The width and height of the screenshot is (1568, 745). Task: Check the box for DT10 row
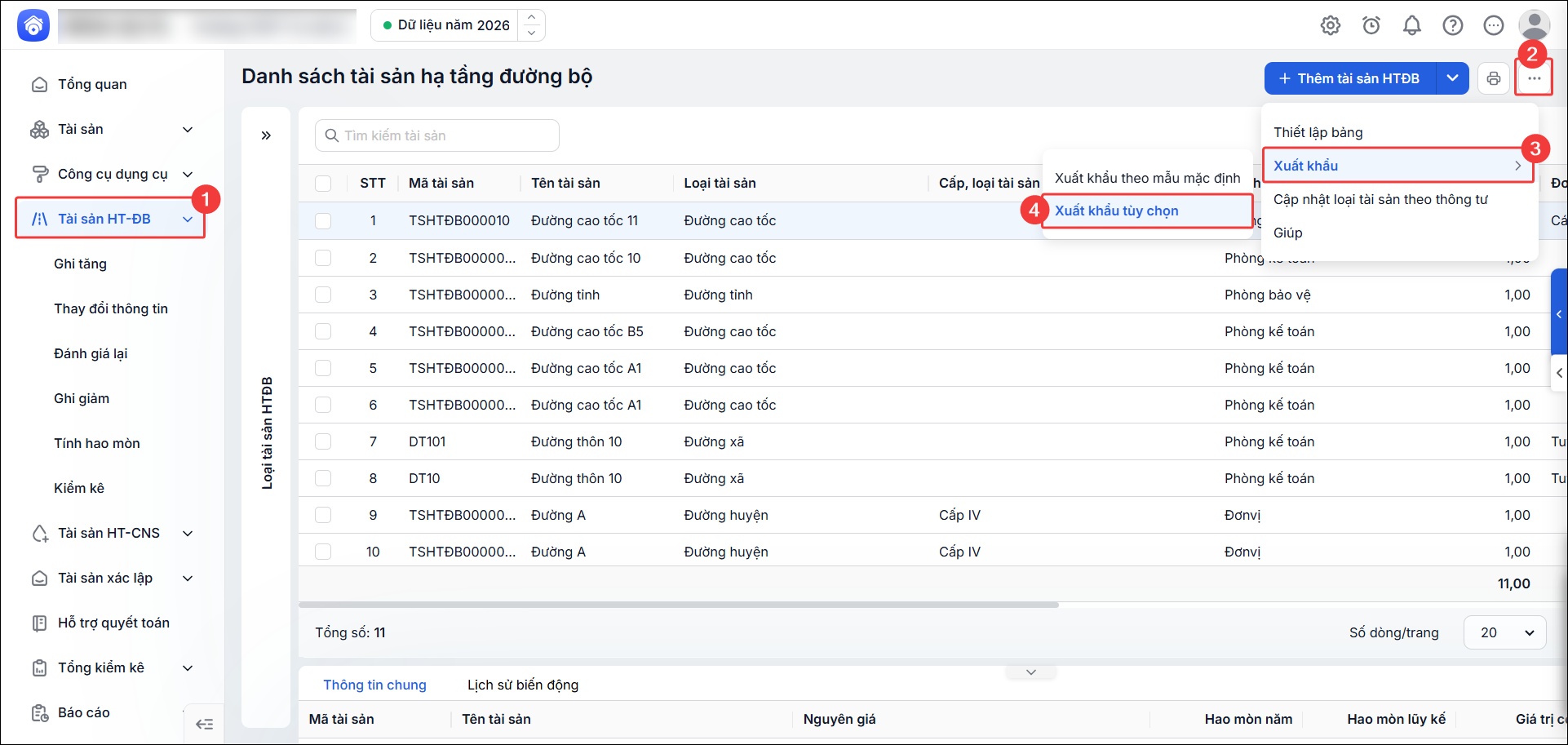click(x=323, y=478)
